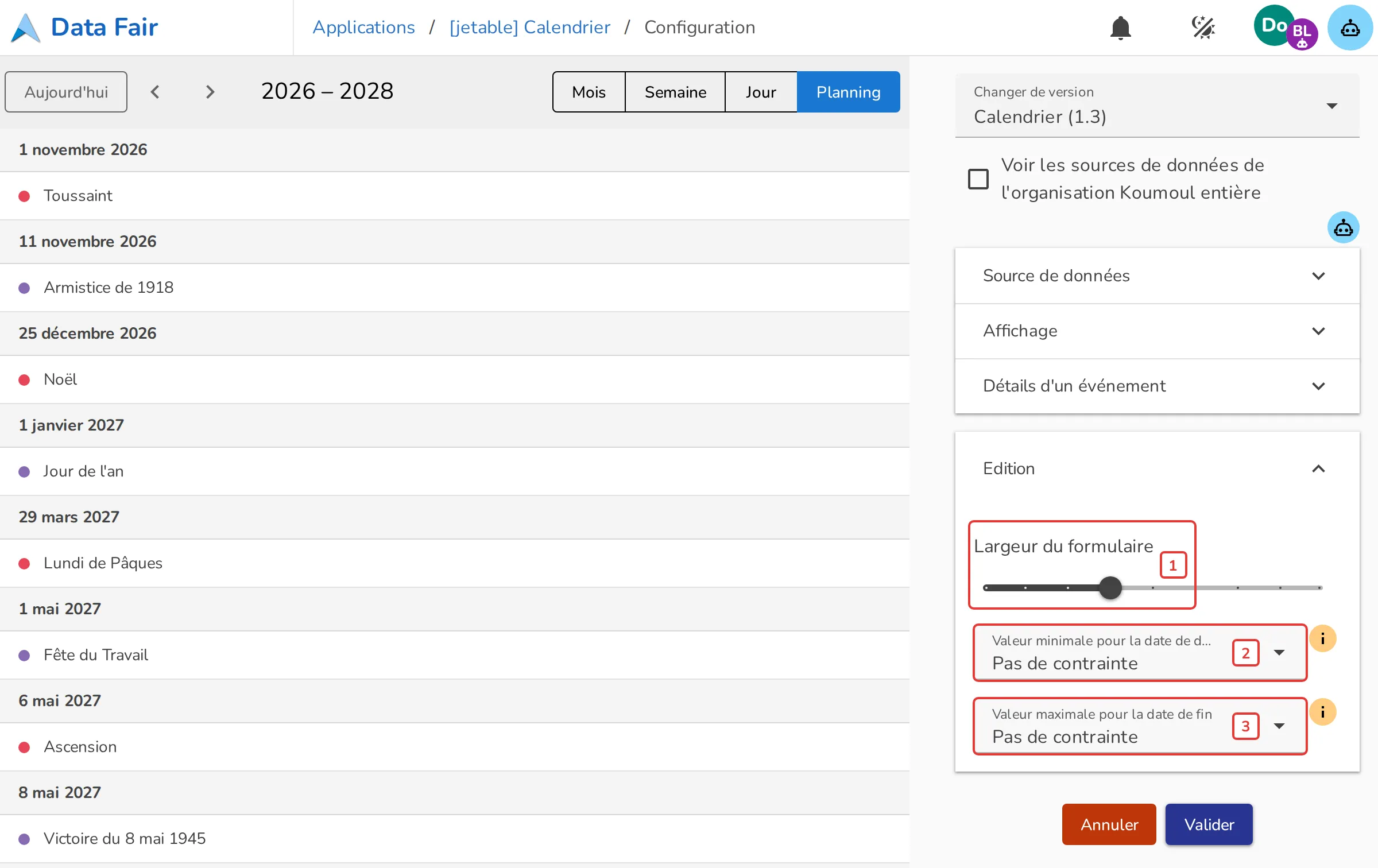Open the [jetable] Calendrier breadcrumb link
The height and width of the screenshot is (868, 1378).
point(530,28)
